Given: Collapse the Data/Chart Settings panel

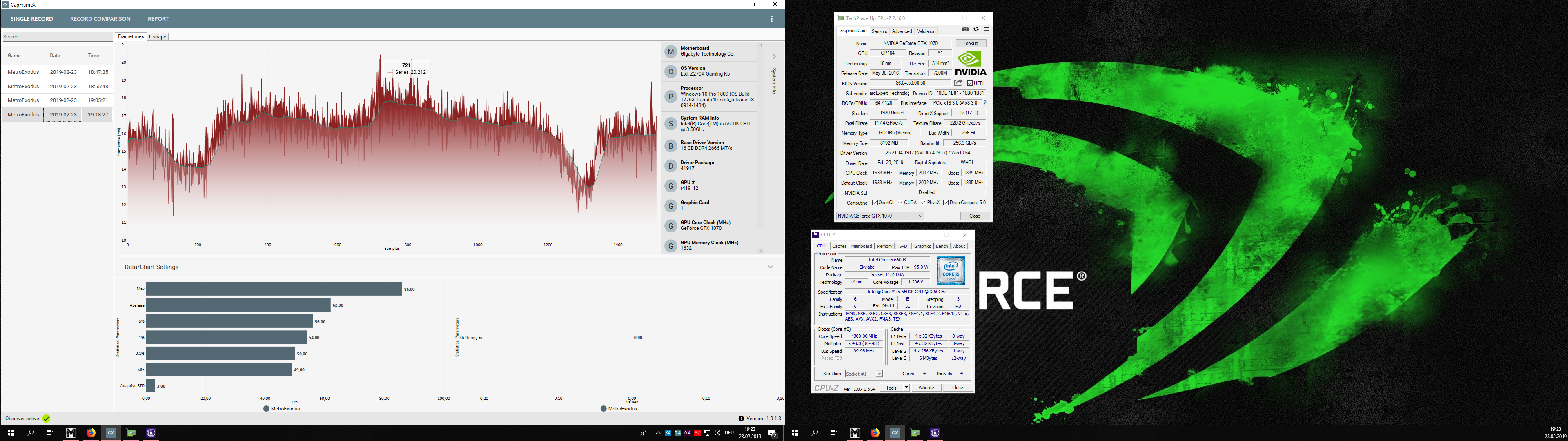Looking at the screenshot, I should coord(770,267).
